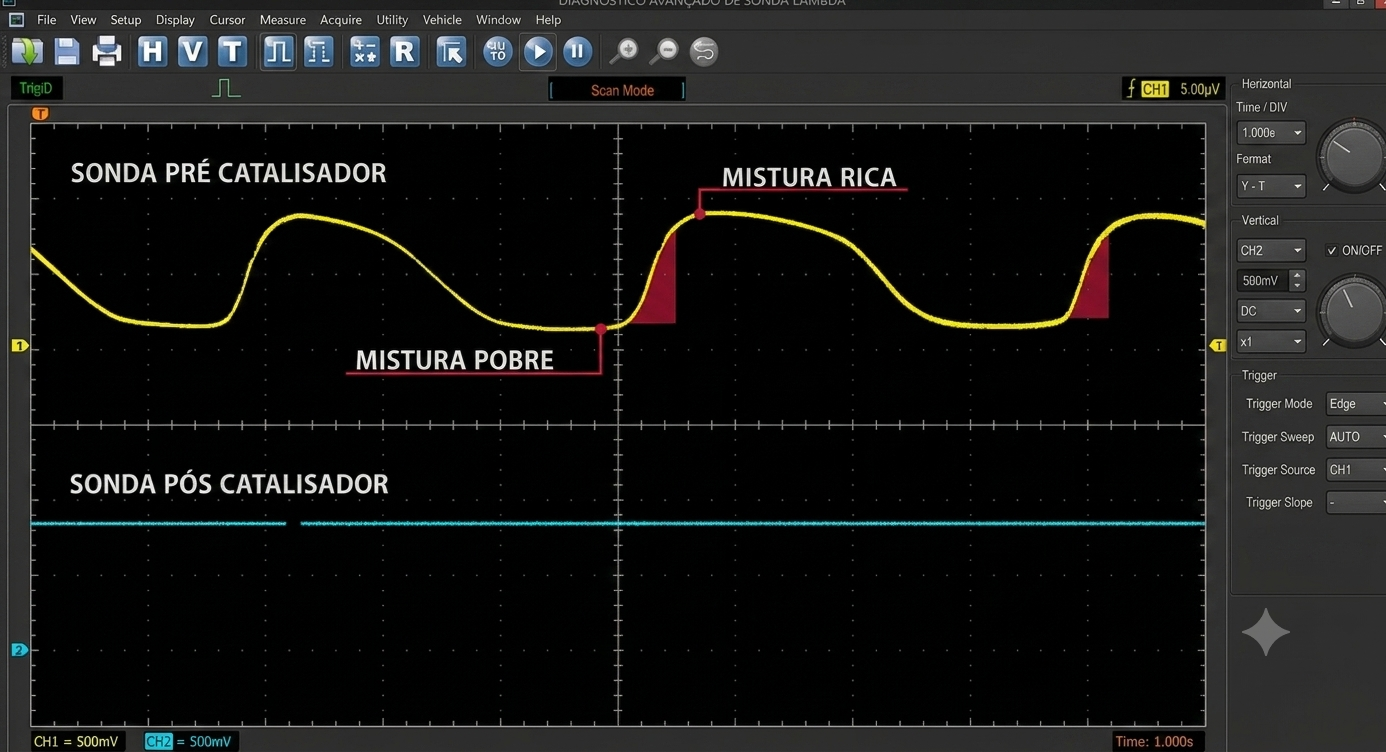
Task: Click the CH1 yellow ground level marker
Action: 19,346
